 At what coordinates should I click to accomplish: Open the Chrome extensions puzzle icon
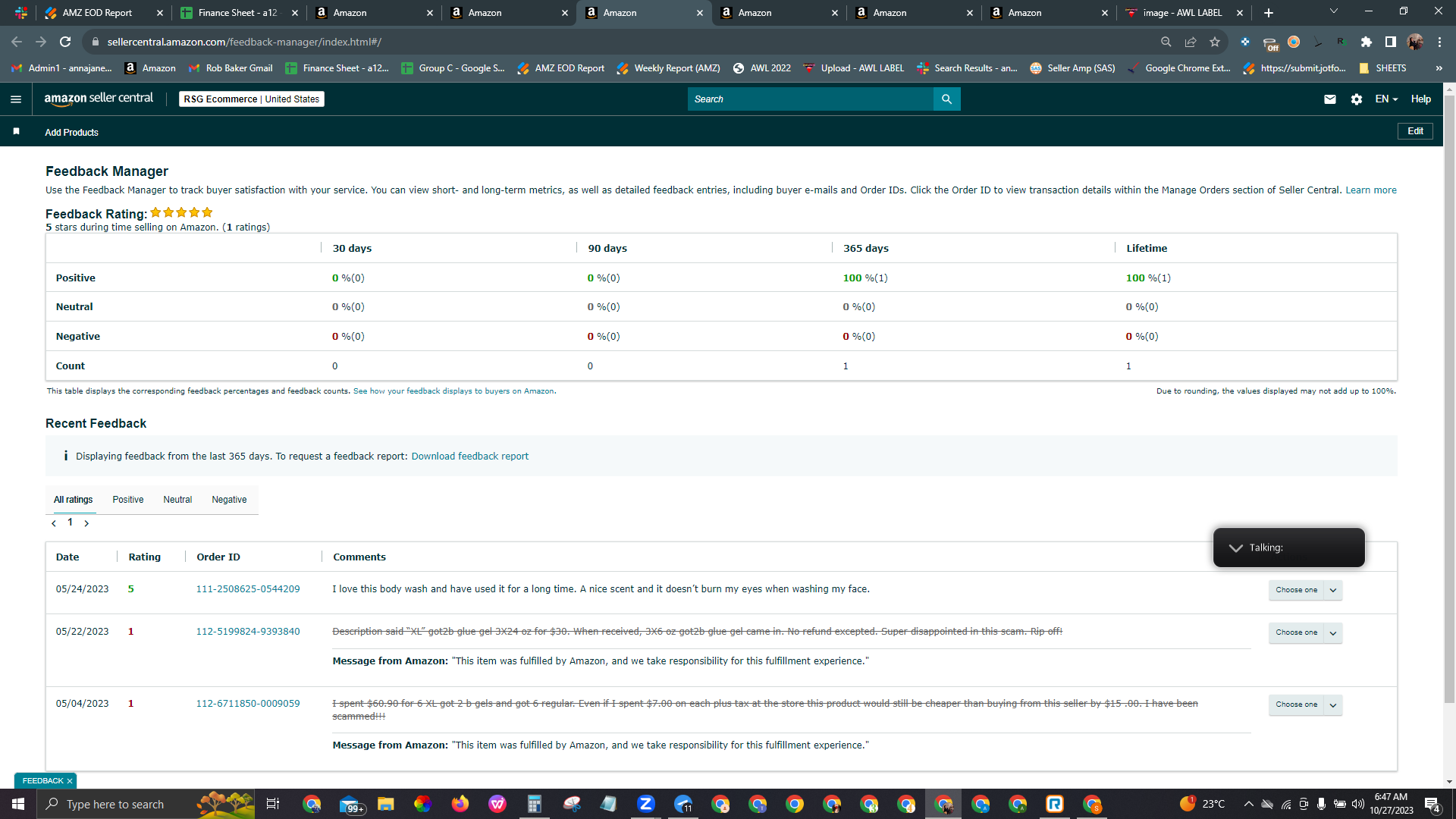coord(1367,42)
